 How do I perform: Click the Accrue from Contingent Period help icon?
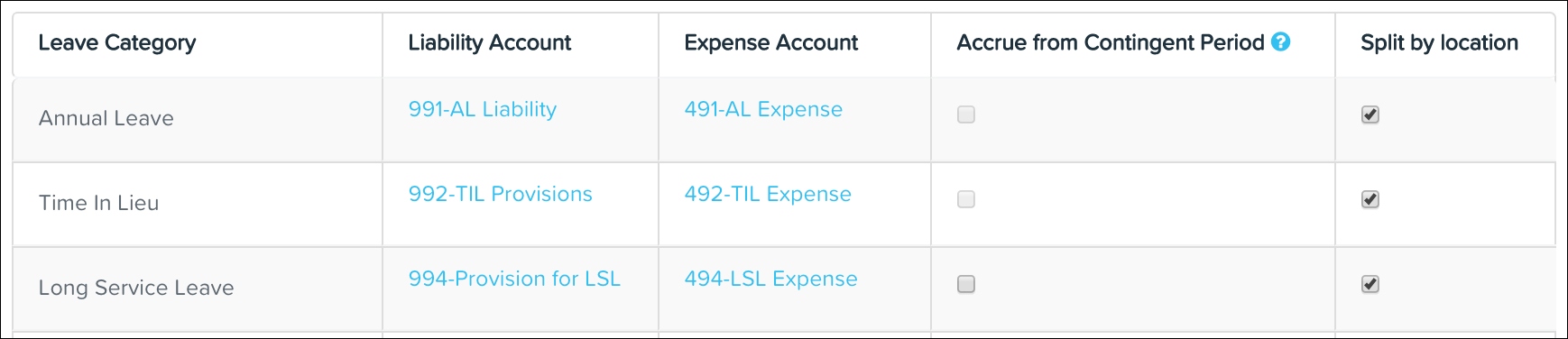(x=1280, y=41)
